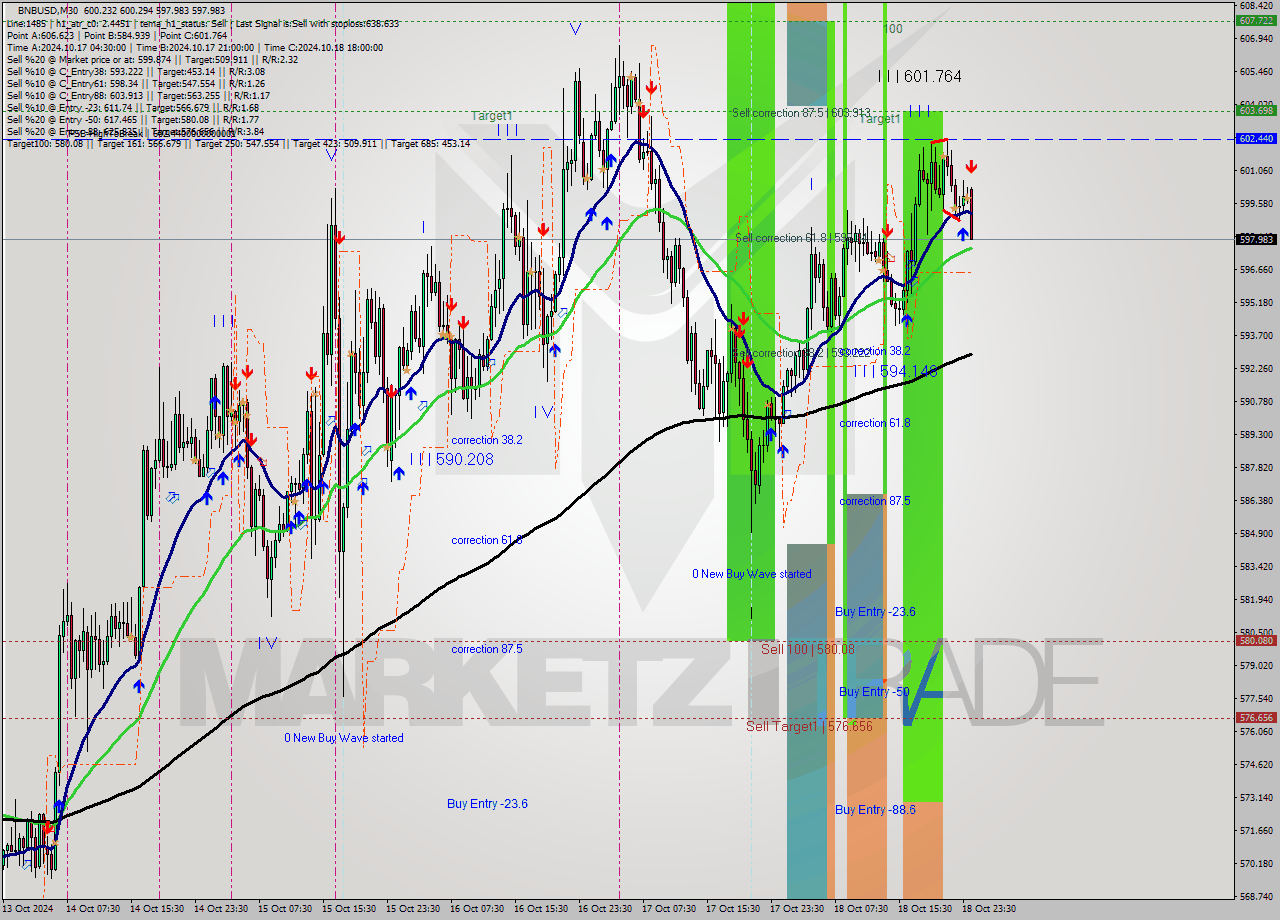Click '0 New Buy Wave started' label near 17 Oct
This screenshot has height=920, width=1280.
tap(752, 574)
